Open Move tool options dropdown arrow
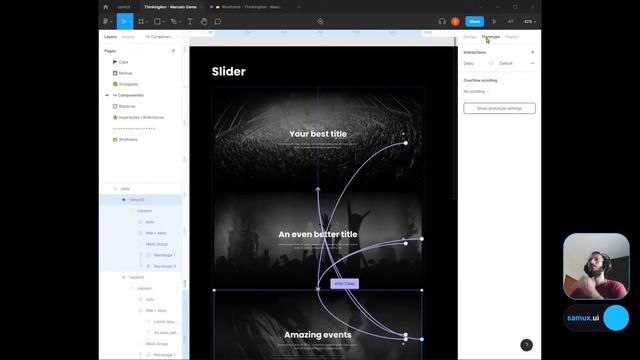 pyautogui.click(x=130, y=22)
